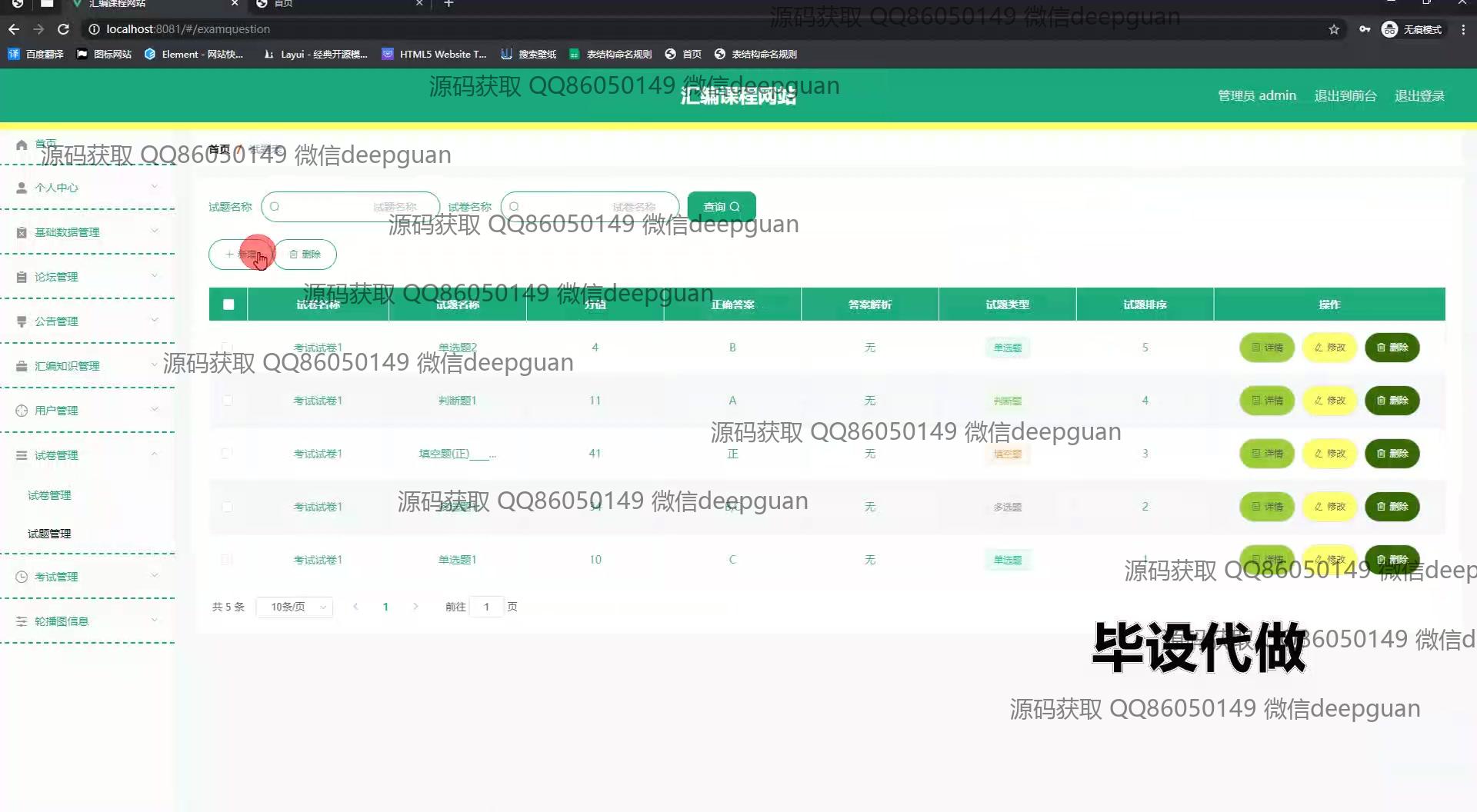Screen dimensions: 1477x812
Task: Click the 前往 page number input
Action: click(486, 607)
